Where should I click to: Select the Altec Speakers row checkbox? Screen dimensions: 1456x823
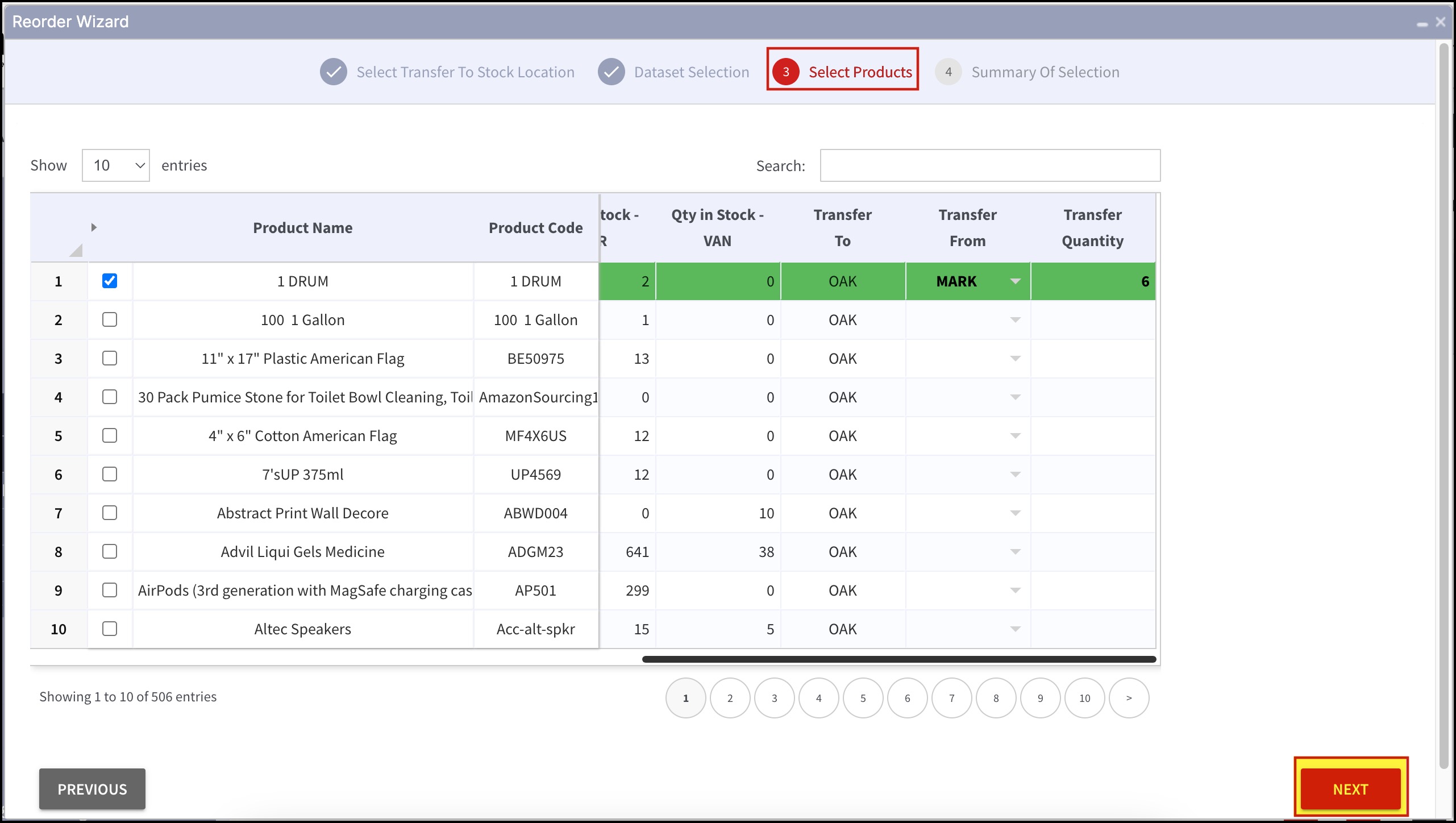tap(110, 629)
